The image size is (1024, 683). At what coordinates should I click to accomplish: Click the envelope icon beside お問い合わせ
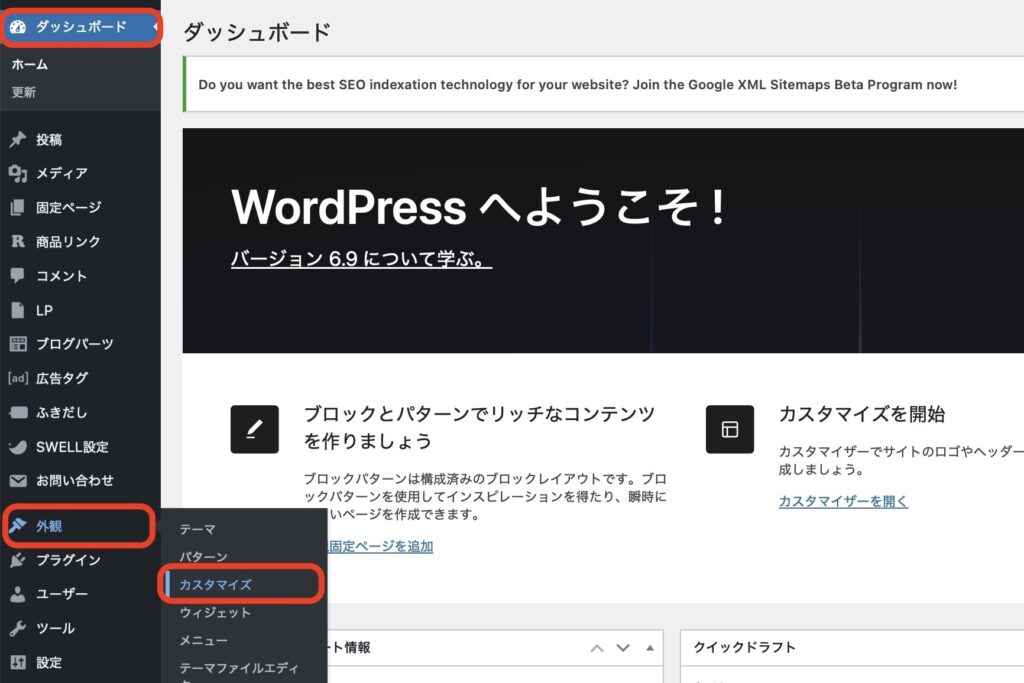(17, 481)
